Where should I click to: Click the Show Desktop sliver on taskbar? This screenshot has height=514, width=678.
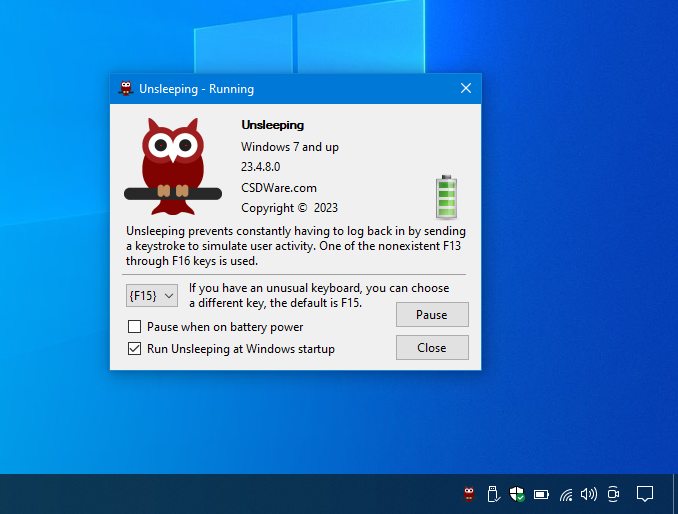[675, 494]
